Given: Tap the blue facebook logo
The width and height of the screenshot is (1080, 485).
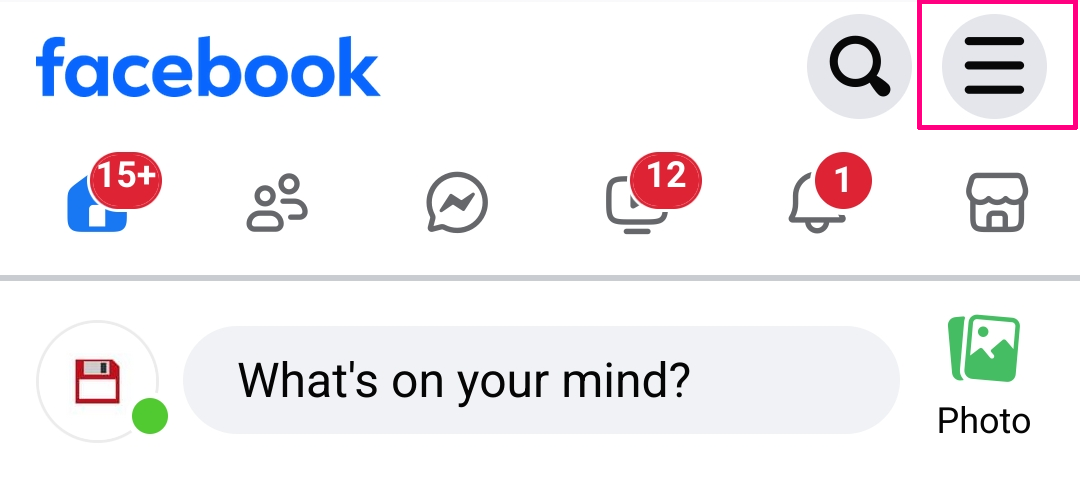Looking at the screenshot, I should point(207,67).
